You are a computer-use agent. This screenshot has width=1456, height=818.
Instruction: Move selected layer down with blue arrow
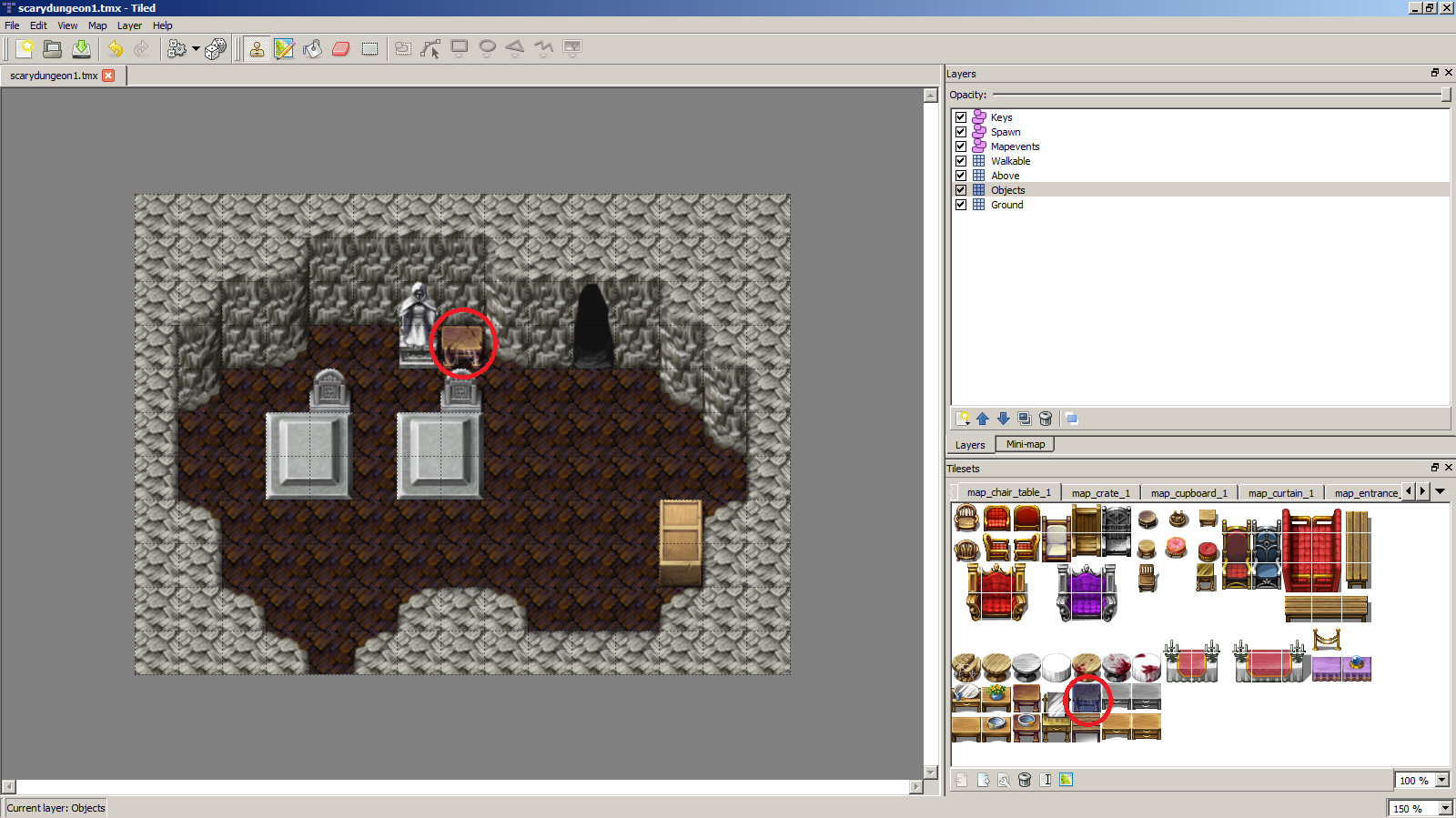[x=1004, y=419]
